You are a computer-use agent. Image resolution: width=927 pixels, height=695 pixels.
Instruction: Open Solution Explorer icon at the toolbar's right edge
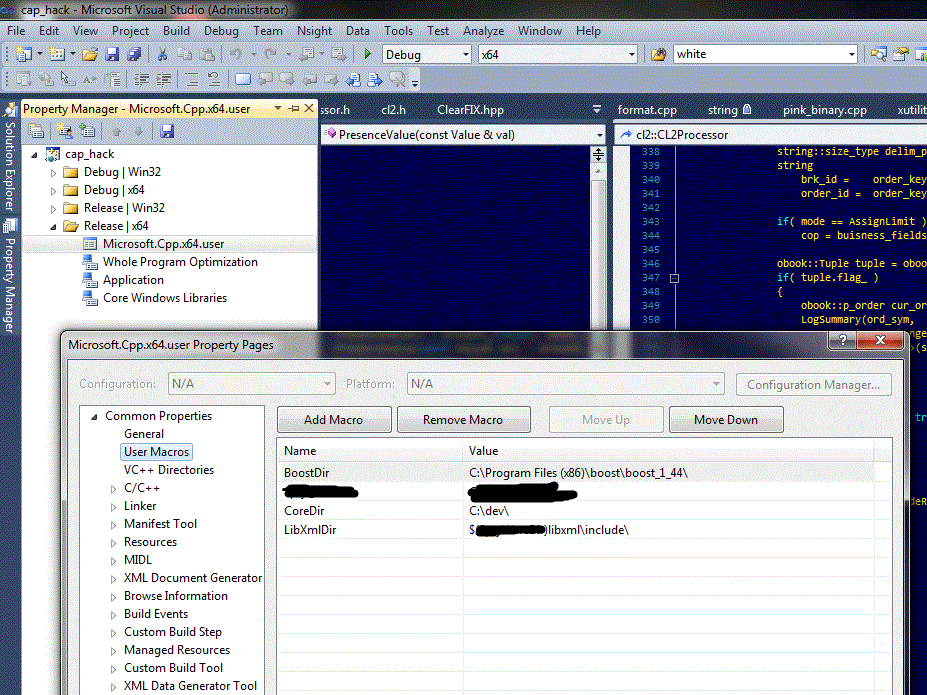879,54
